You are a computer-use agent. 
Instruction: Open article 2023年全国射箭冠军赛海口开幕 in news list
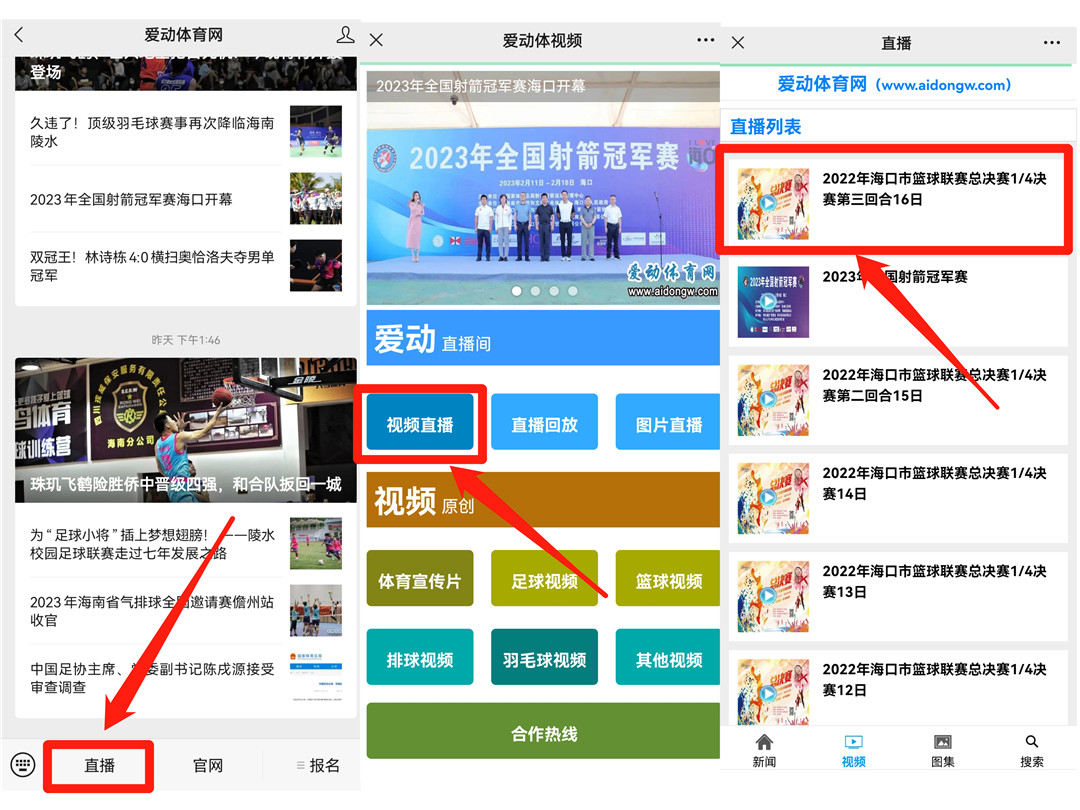click(x=185, y=199)
